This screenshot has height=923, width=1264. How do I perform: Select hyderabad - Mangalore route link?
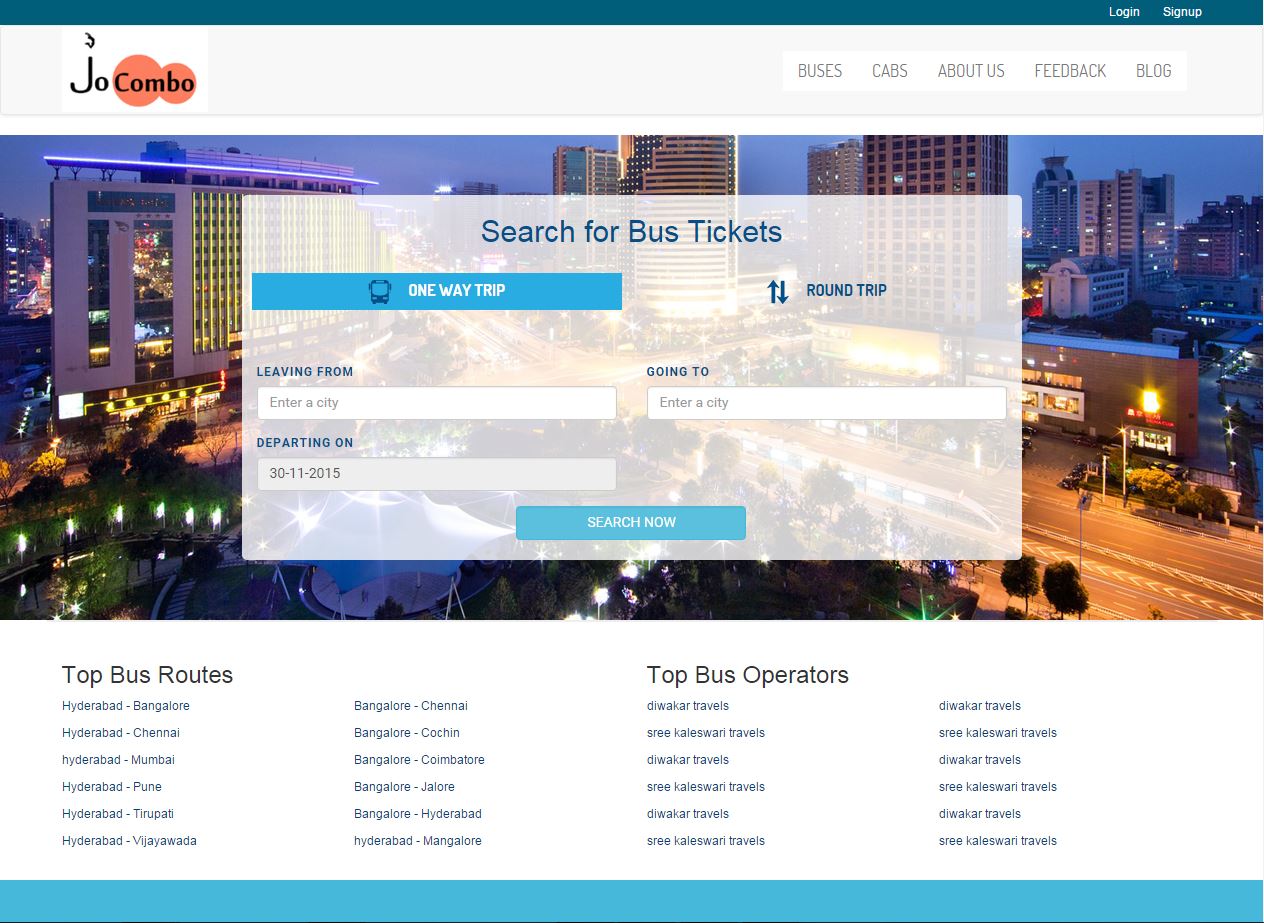click(x=418, y=841)
